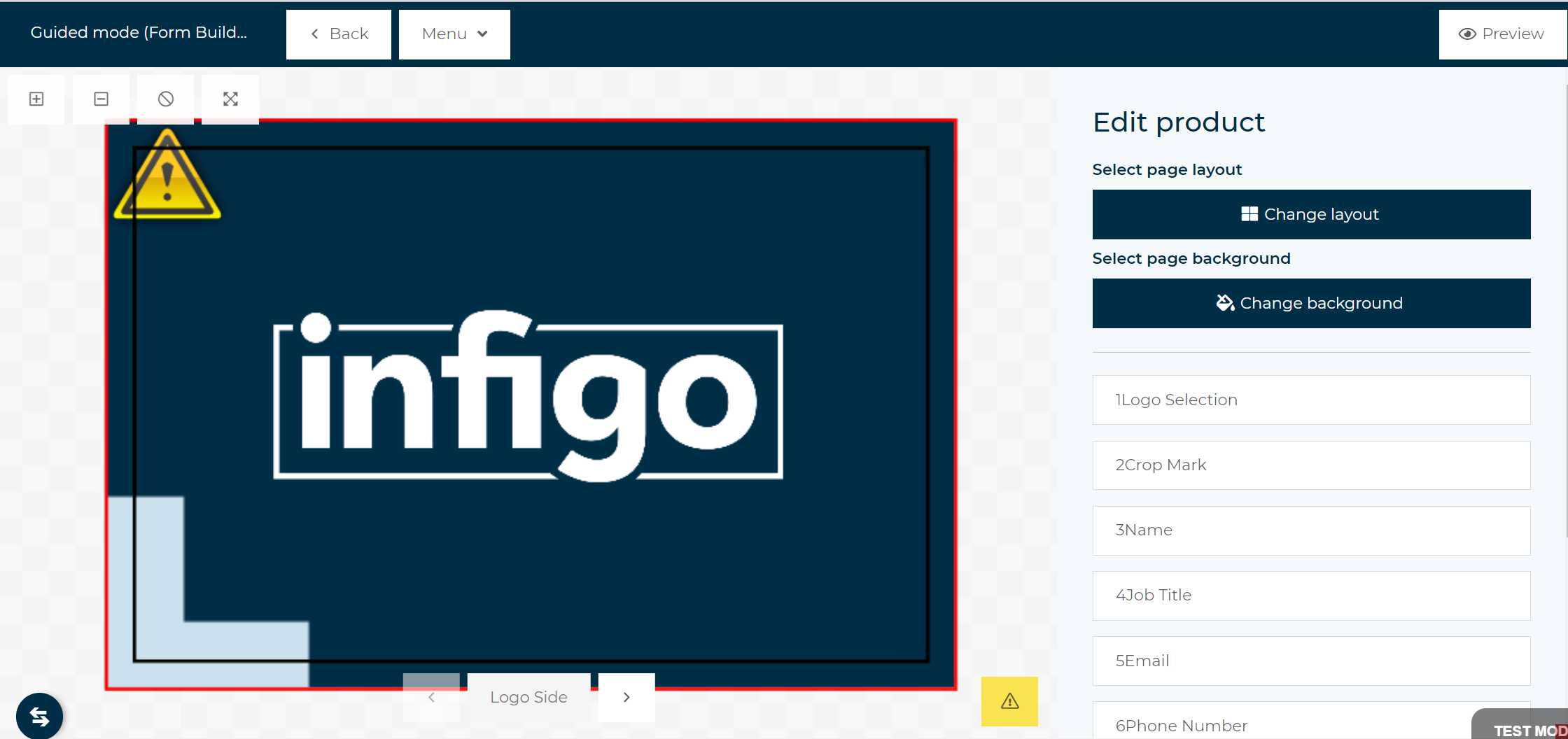This screenshot has width=1568, height=739.
Task: Expand the 3Name section
Action: (1311, 530)
